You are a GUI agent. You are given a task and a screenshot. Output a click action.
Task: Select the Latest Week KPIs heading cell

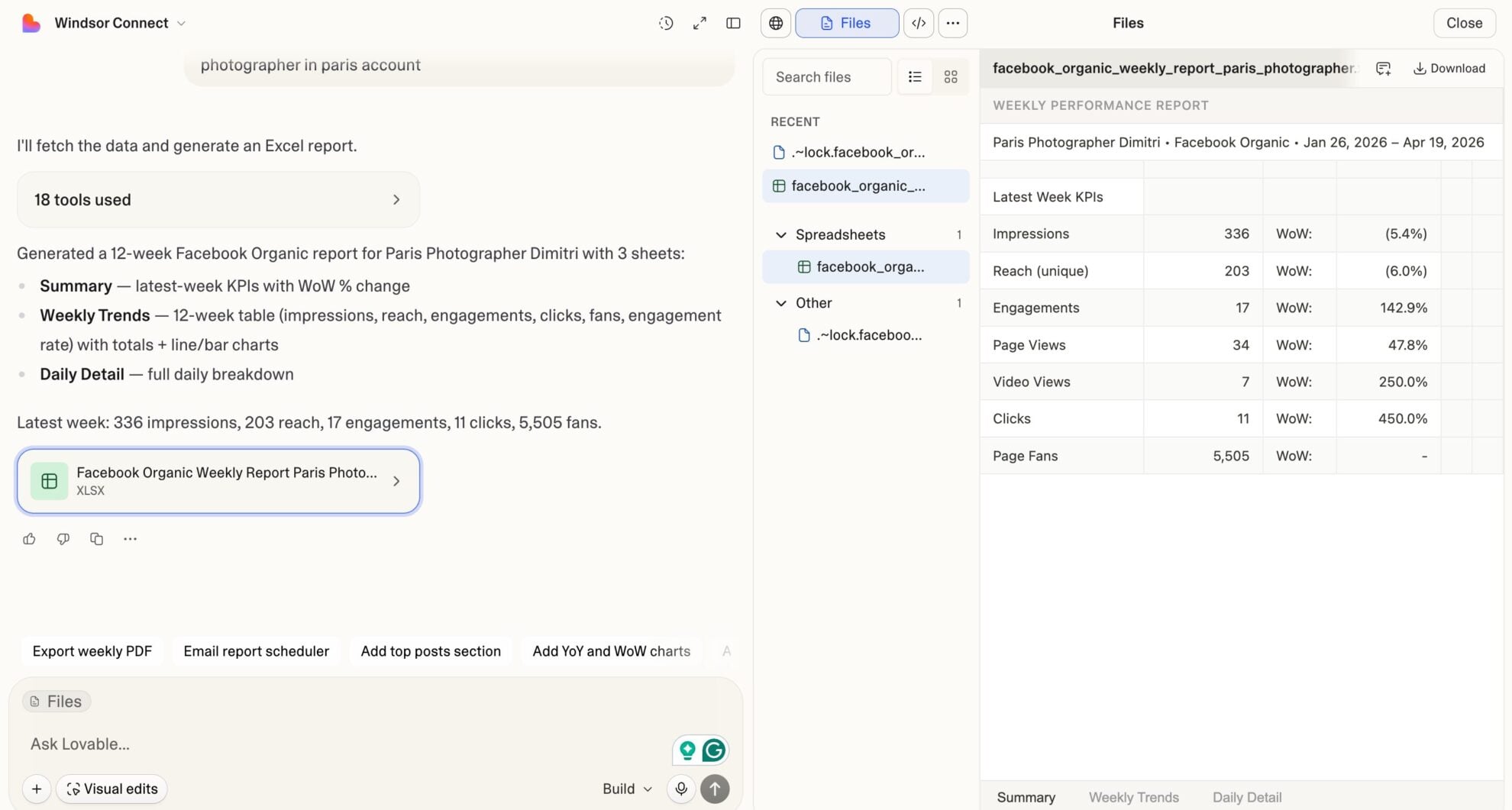[x=1061, y=197]
